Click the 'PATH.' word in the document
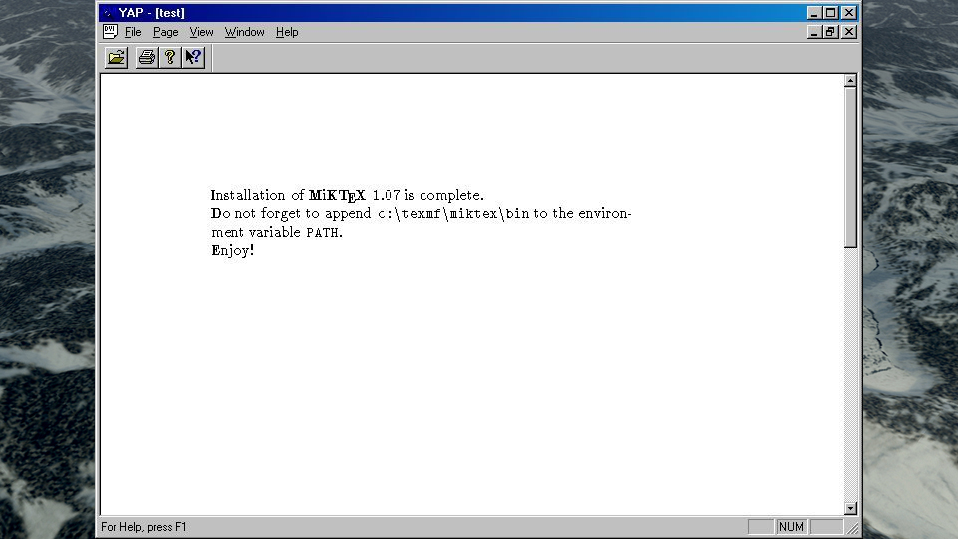This screenshot has height=539, width=958. (324, 233)
